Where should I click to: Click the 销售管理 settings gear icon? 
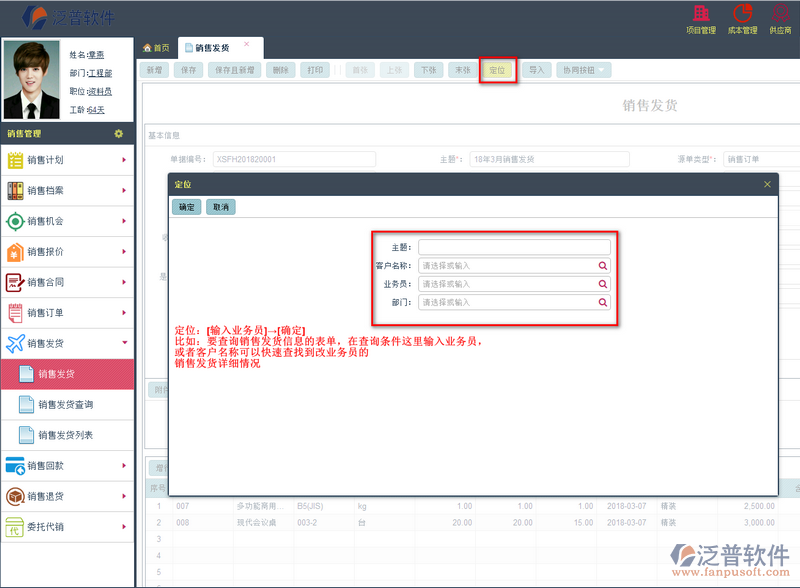119,134
